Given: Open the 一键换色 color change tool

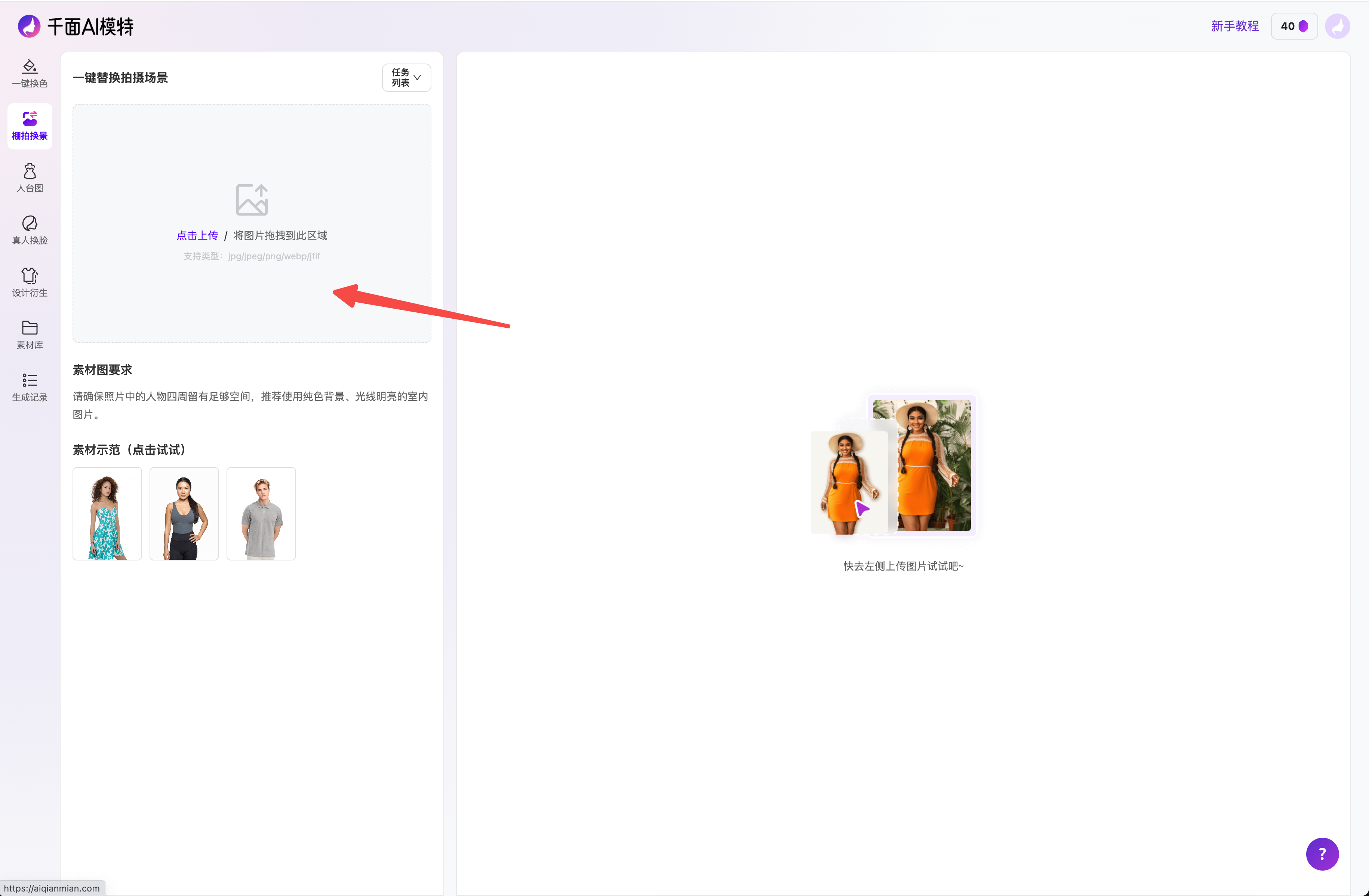Looking at the screenshot, I should click(x=30, y=74).
